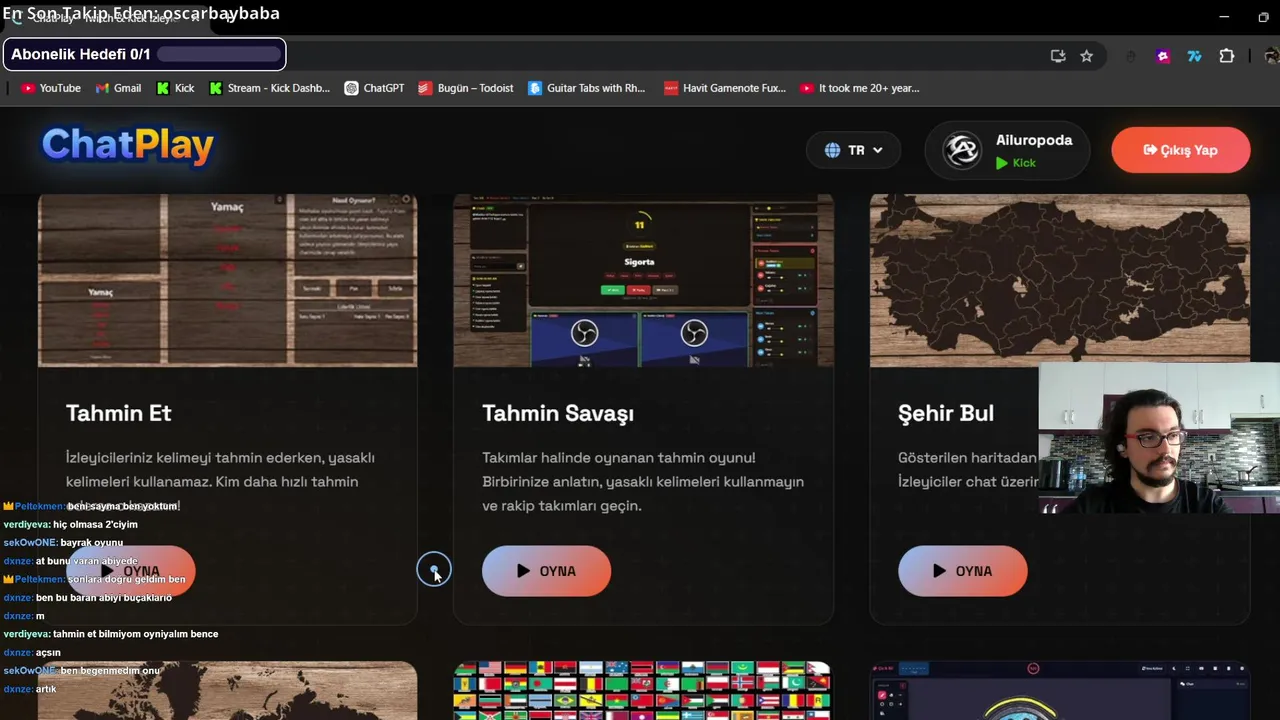The image size is (1280, 720).
Task: Click the globe icon in language selector
Action: [832, 150]
